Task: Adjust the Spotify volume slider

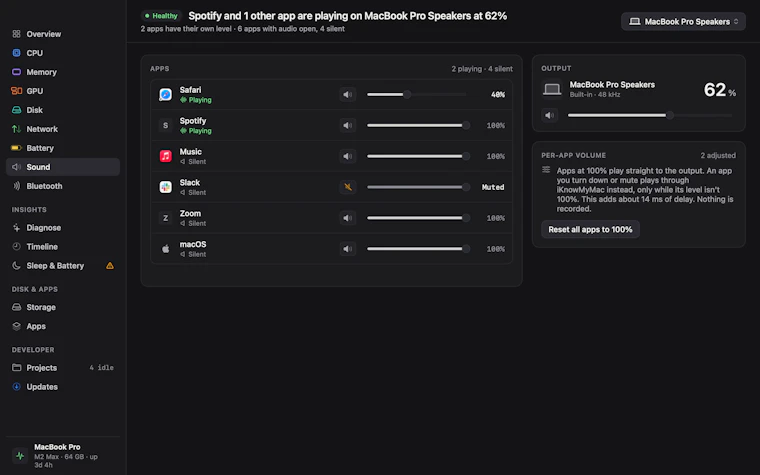Action: 418,126
